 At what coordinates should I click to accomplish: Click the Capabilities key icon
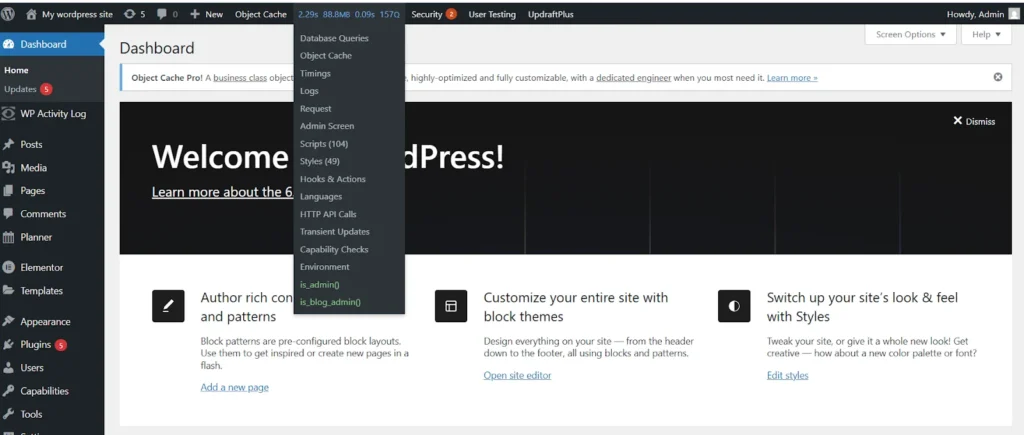click(x=9, y=391)
